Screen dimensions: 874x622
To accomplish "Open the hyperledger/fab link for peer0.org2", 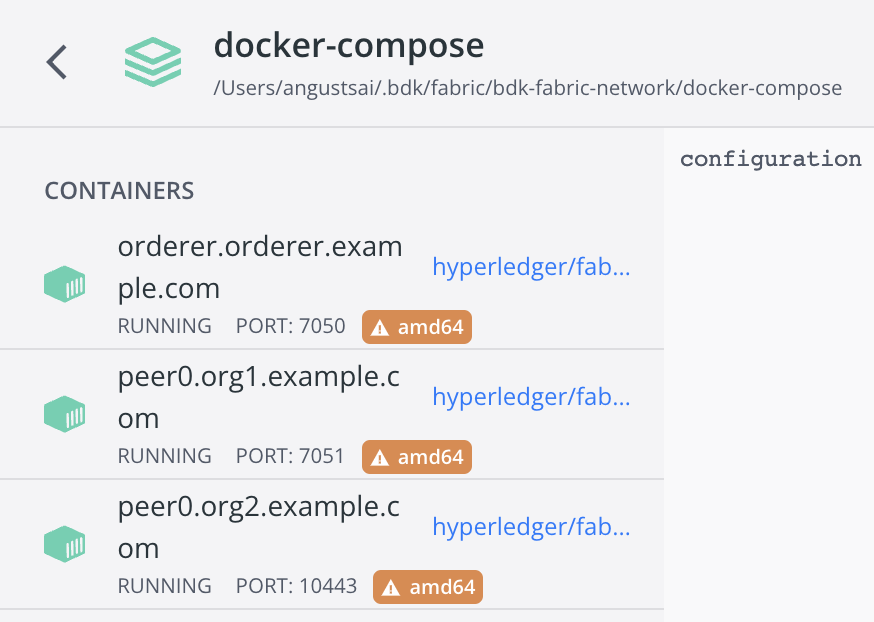I will (531, 527).
